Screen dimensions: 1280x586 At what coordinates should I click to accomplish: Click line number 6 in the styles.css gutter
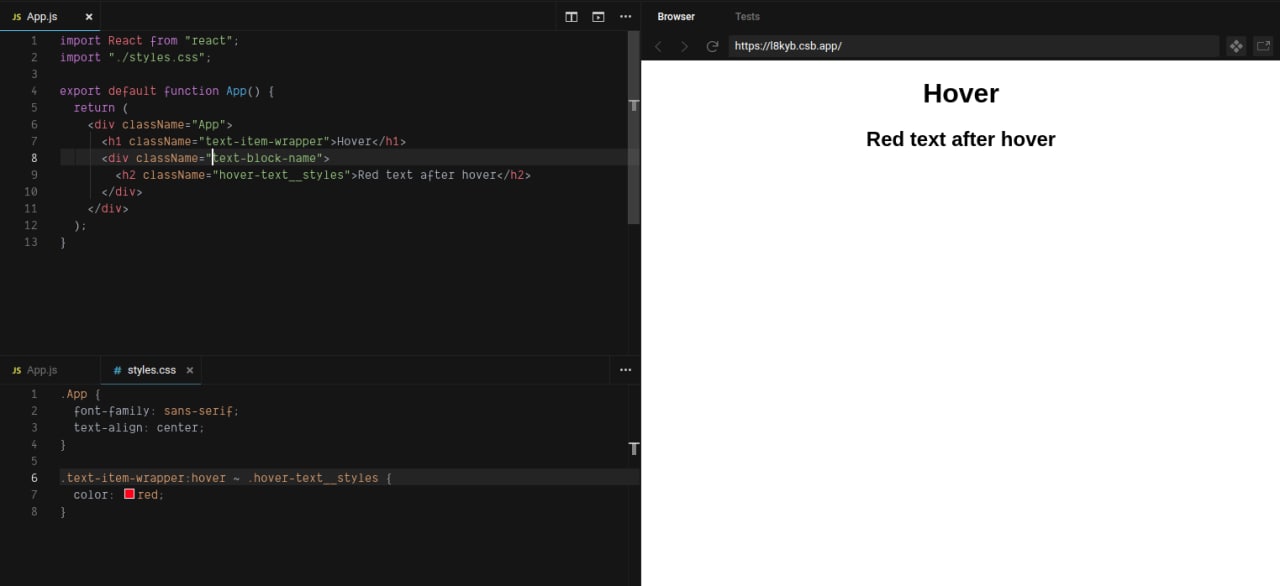pyautogui.click(x=34, y=478)
